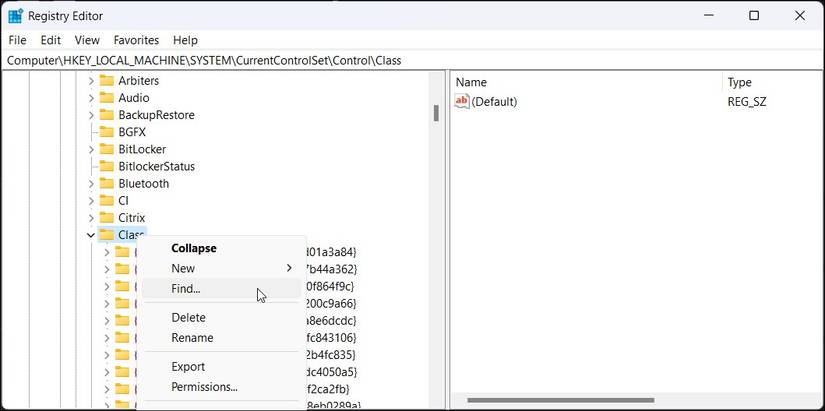Click the Audio folder icon
825x411 pixels.
pyautogui.click(x=106, y=98)
